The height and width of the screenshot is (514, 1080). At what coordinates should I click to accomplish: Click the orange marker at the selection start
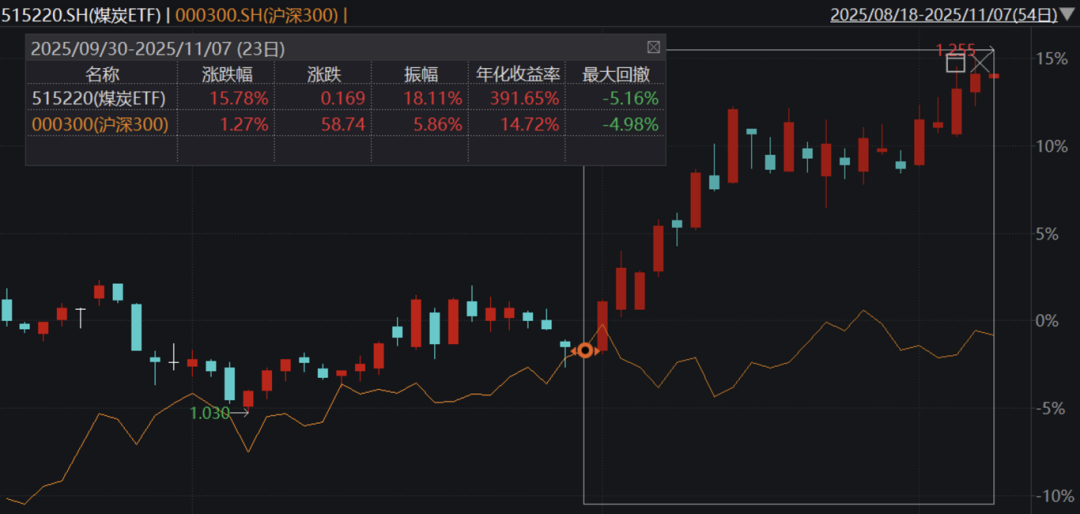(585, 351)
